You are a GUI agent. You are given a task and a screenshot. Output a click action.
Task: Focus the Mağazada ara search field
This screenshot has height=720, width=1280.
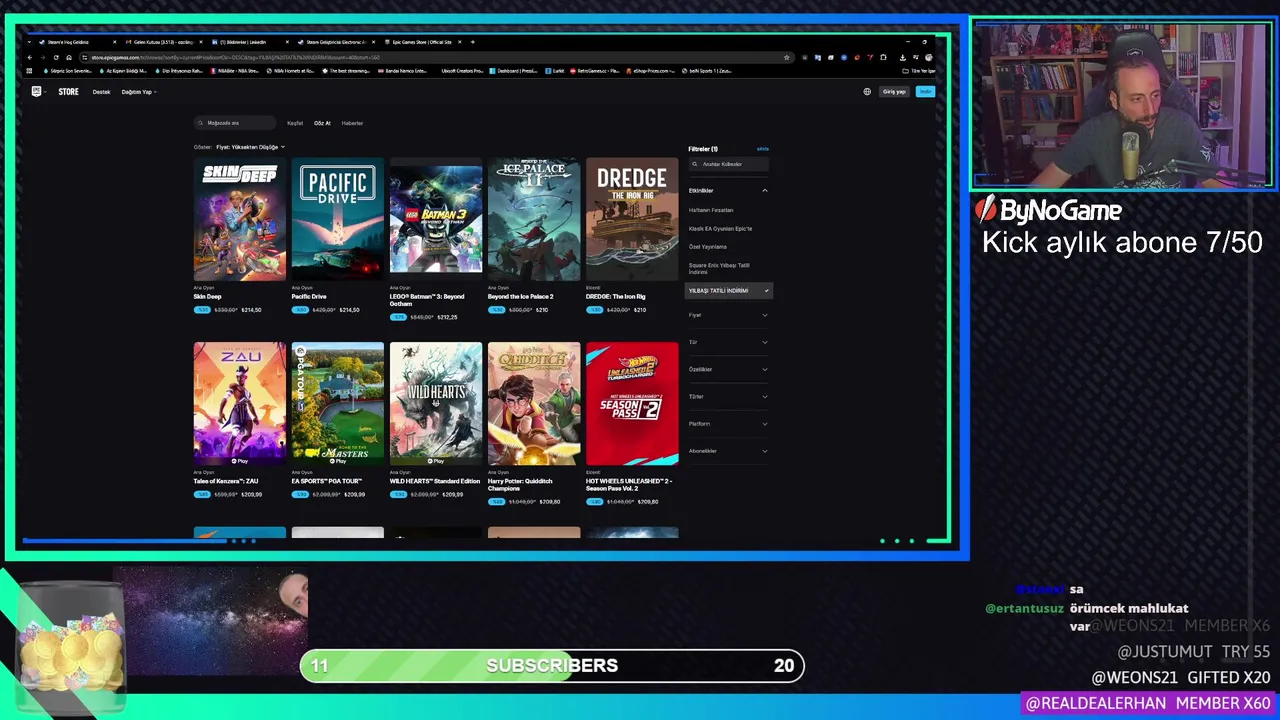(x=235, y=123)
